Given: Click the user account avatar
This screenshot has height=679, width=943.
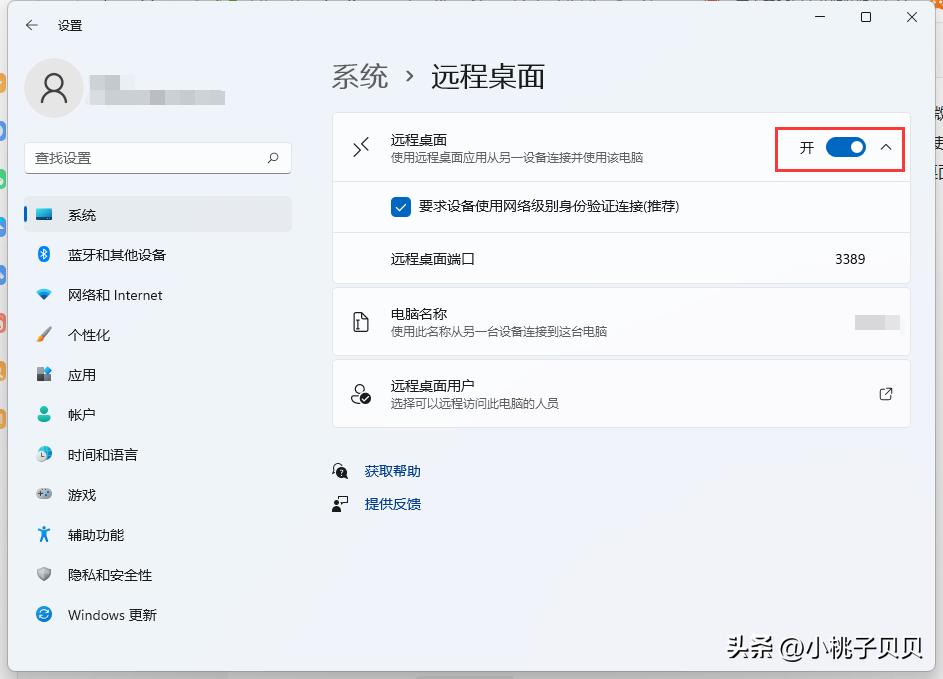Looking at the screenshot, I should pyautogui.click(x=54, y=88).
